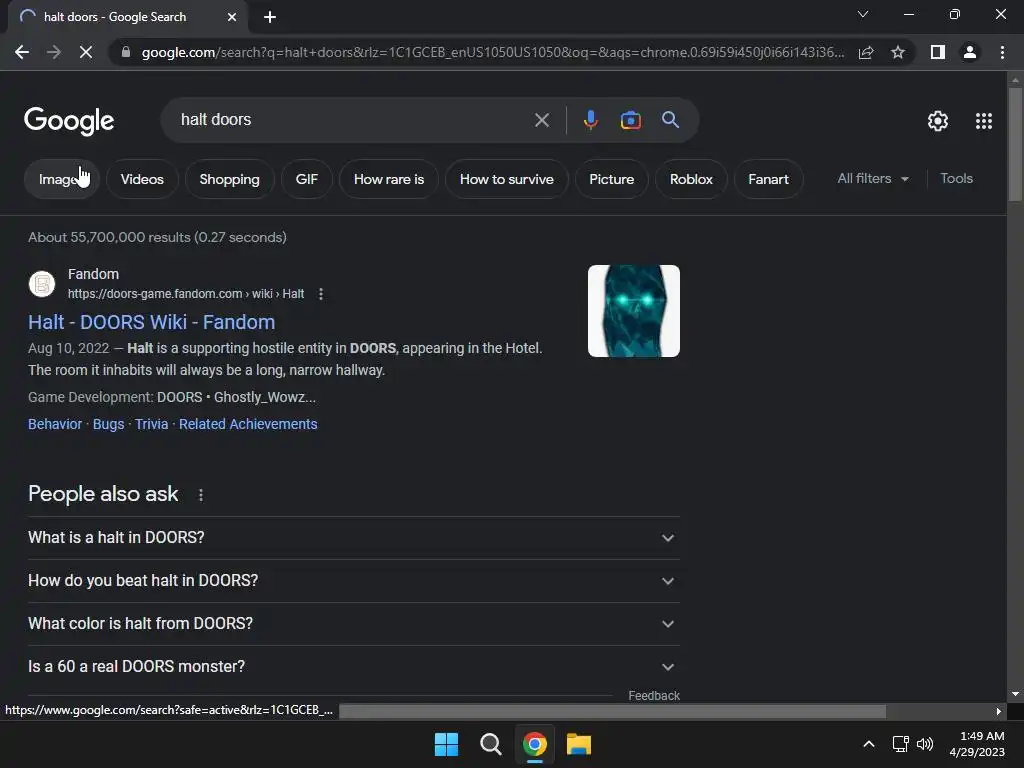Viewport: 1024px width, 768px height.
Task: Click the Google logo
Action: [x=69, y=121]
